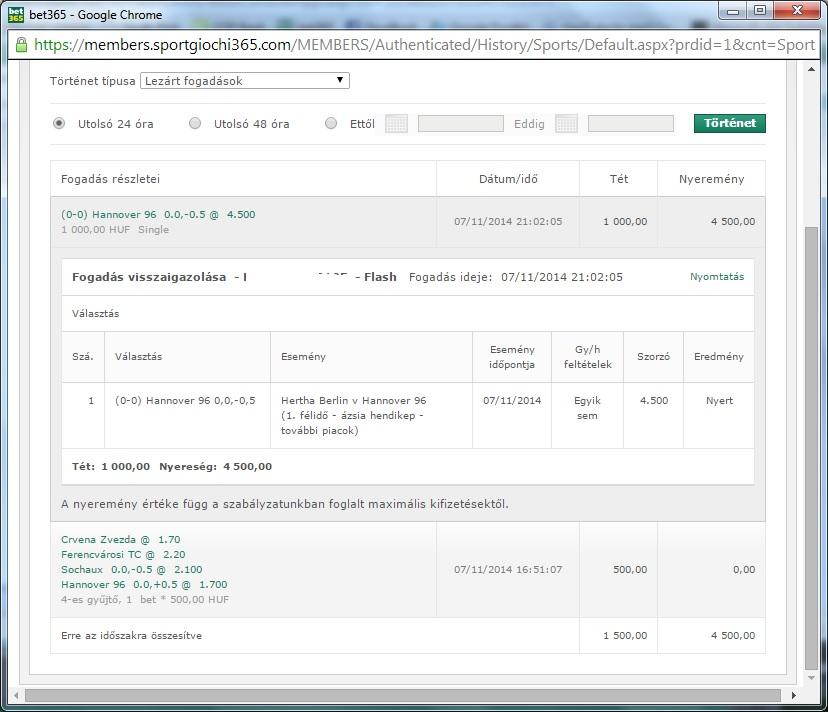This screenshot has width=828, height=712.
Task: Click the 'Esemény időpontja' column header
Action: click(512, 357)
